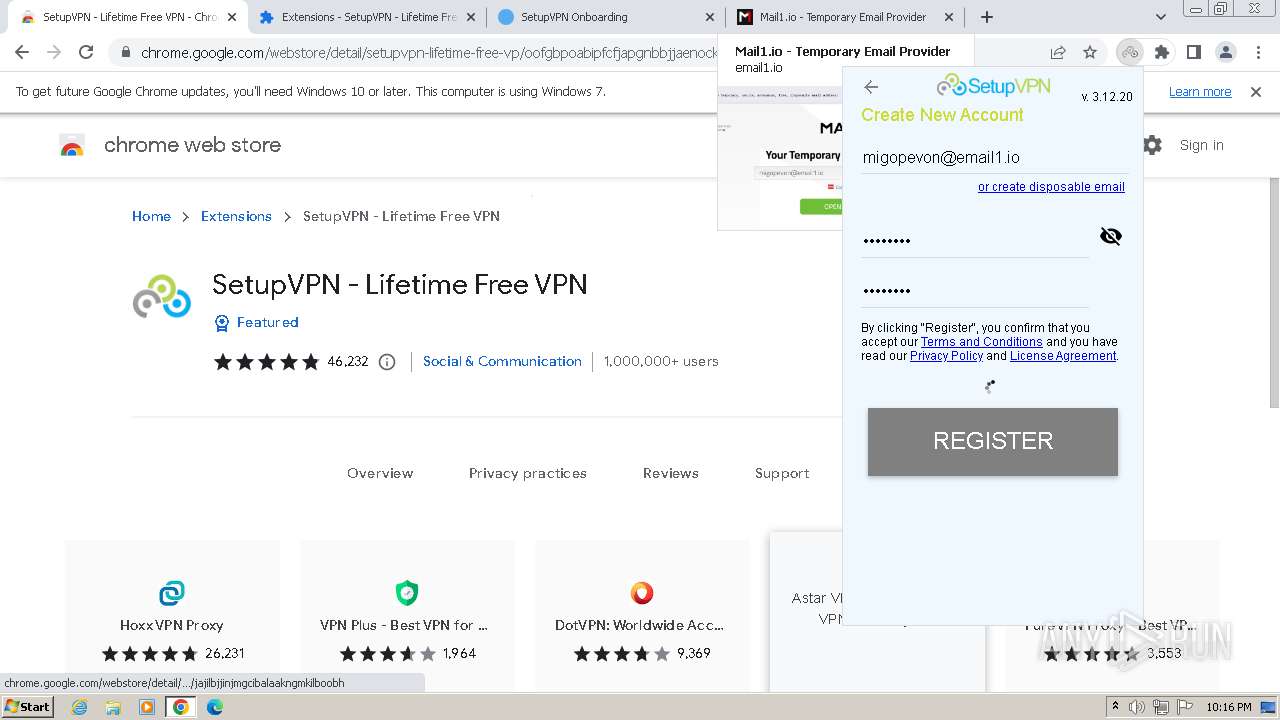Click the 'or create disposable email' link
The width and height of the screenshot is (1280, 720).
[x=1051, y=187]
